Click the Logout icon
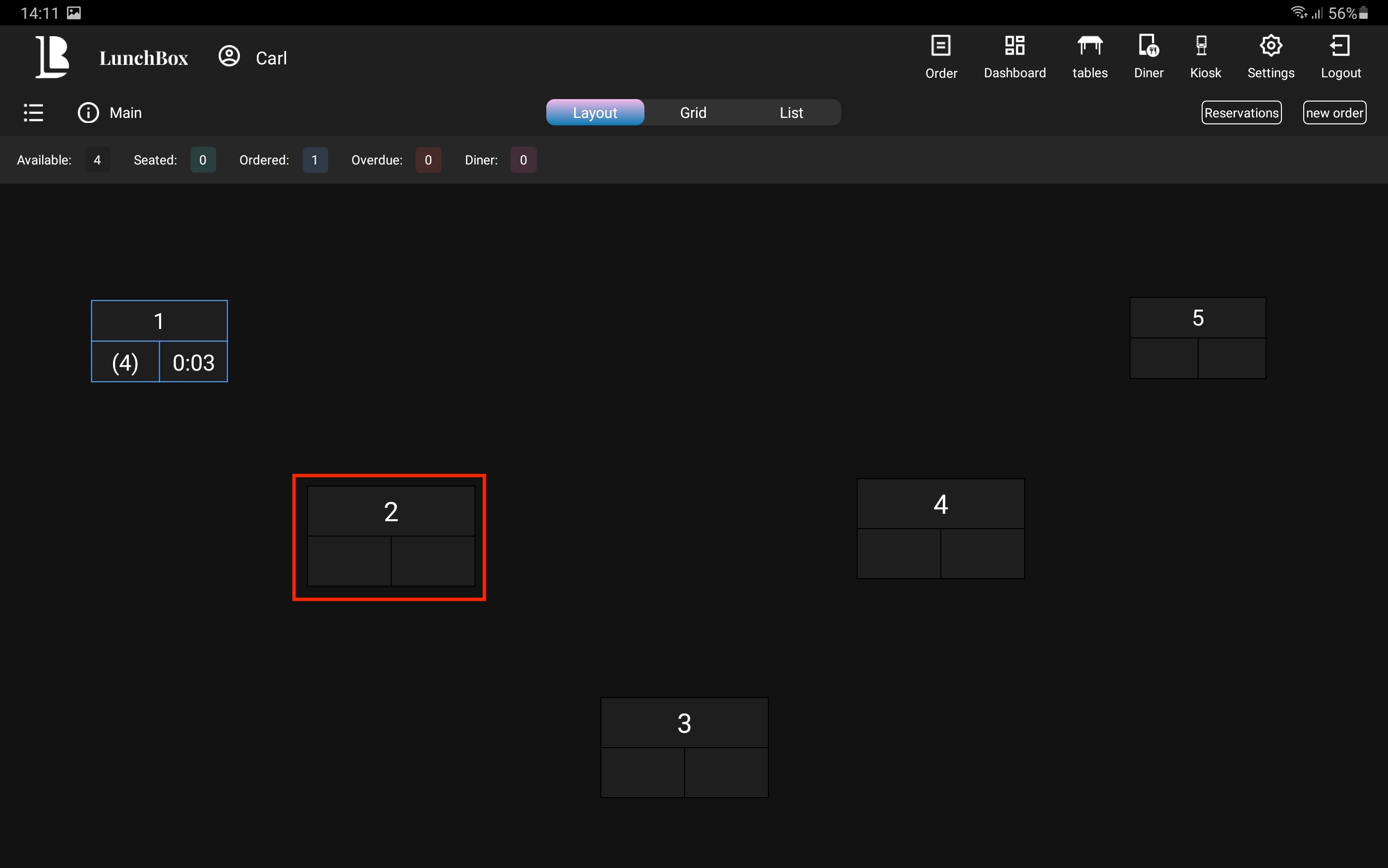1388x868 pixels. coord(1340,46)
